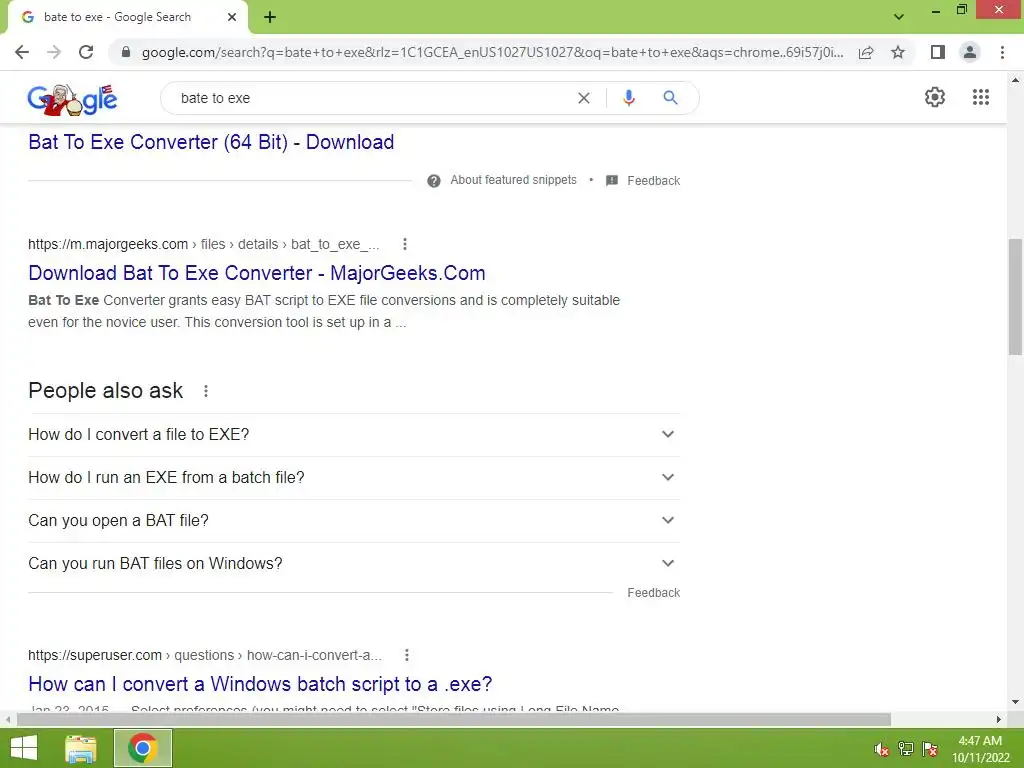Image resolution: width=1024 pixels, height=768 pixels.
Task: Bookmark this tab with star icon
Action: [898, 52]
